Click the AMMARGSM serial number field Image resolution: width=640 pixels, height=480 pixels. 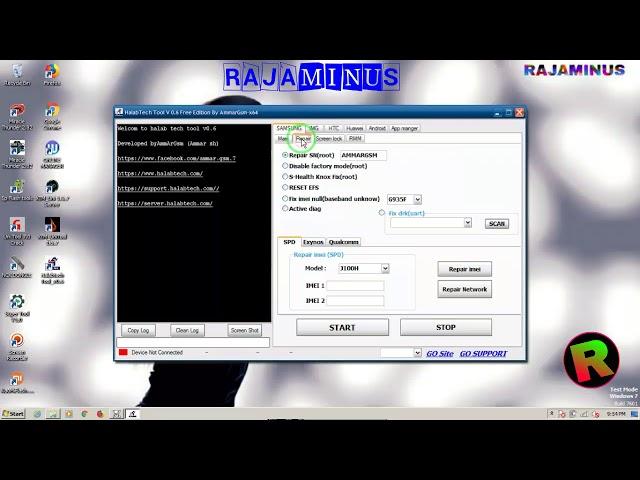[x=363, y=155]
